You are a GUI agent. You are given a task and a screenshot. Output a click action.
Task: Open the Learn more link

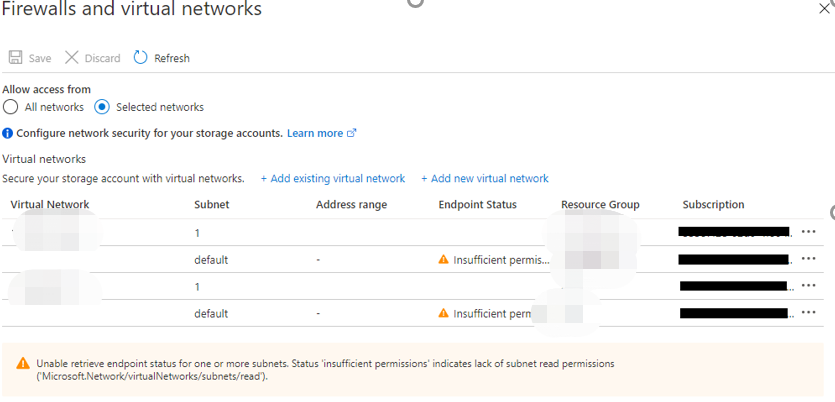[x=315, y=133]
